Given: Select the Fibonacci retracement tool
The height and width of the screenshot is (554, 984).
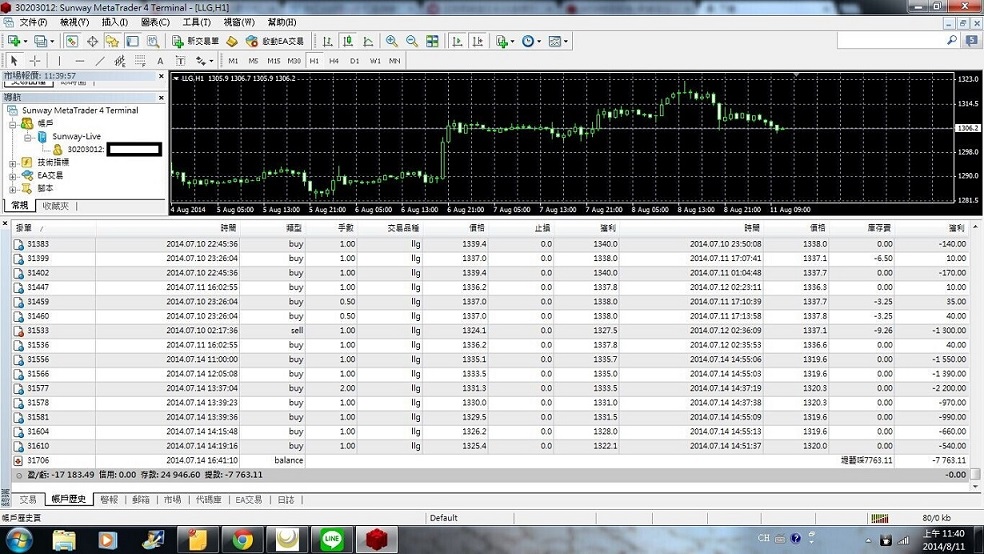Looking at the screenshot, I should pos(140,61).
